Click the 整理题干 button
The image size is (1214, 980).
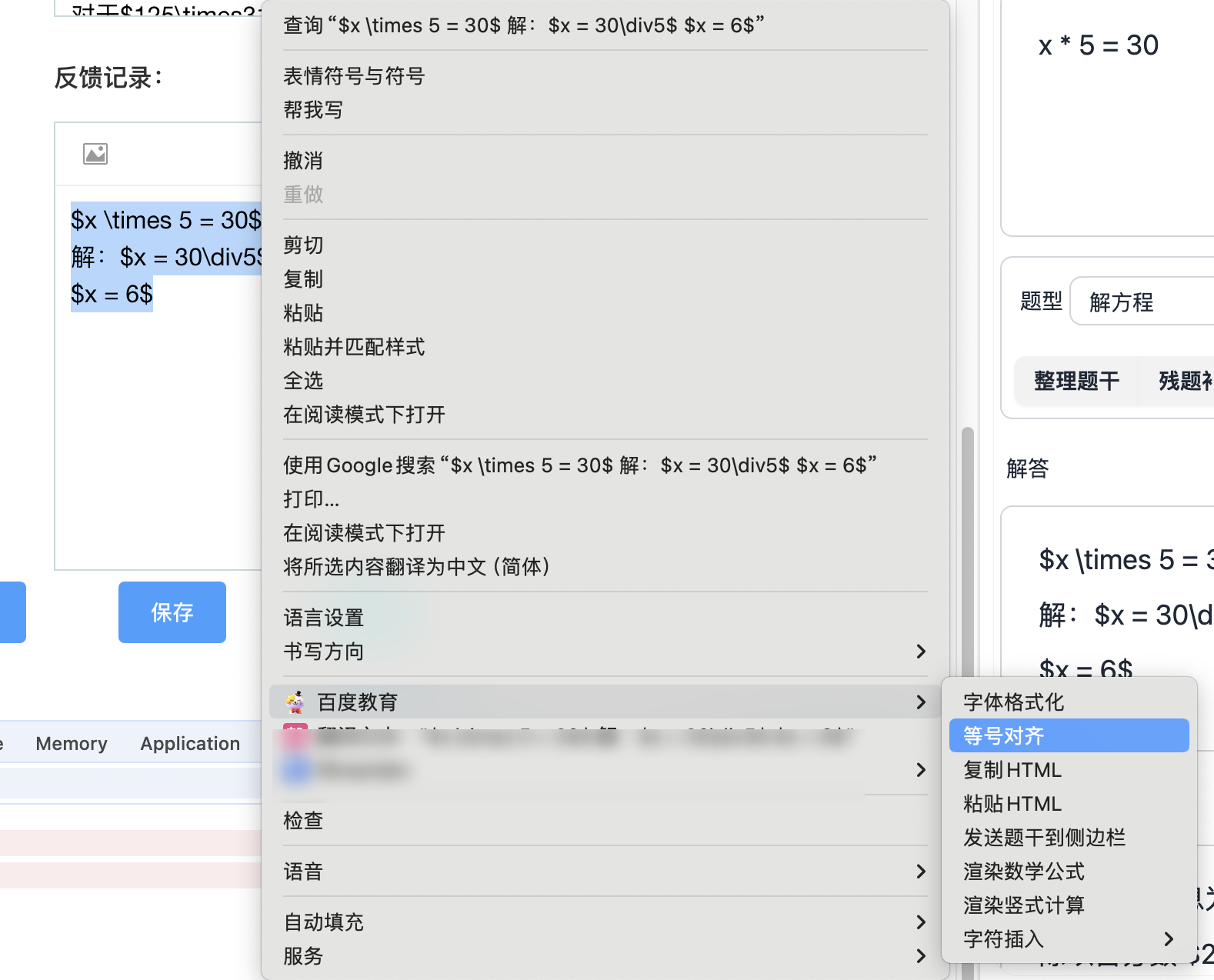1076,381
